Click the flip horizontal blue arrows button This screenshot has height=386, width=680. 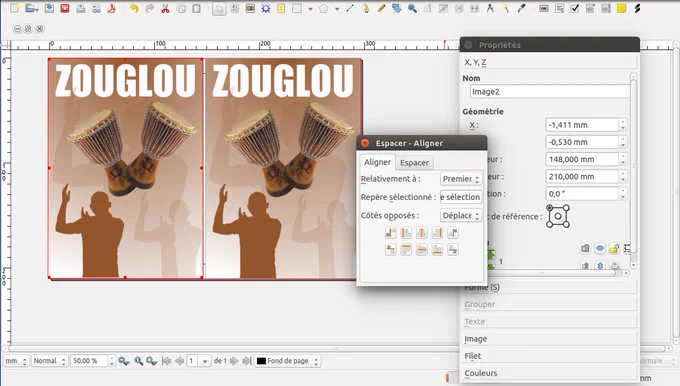pos(600,248)
